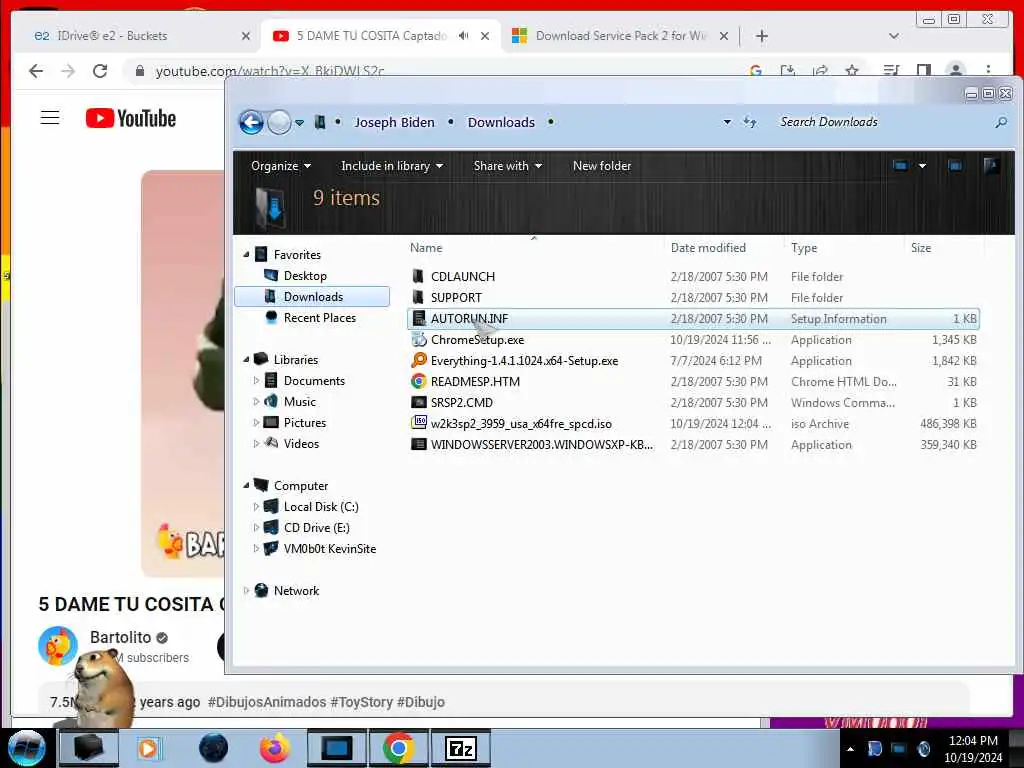Mute the DAME TU COSITA tab audio
This screenshot has width=1024, height=768.
463,36
